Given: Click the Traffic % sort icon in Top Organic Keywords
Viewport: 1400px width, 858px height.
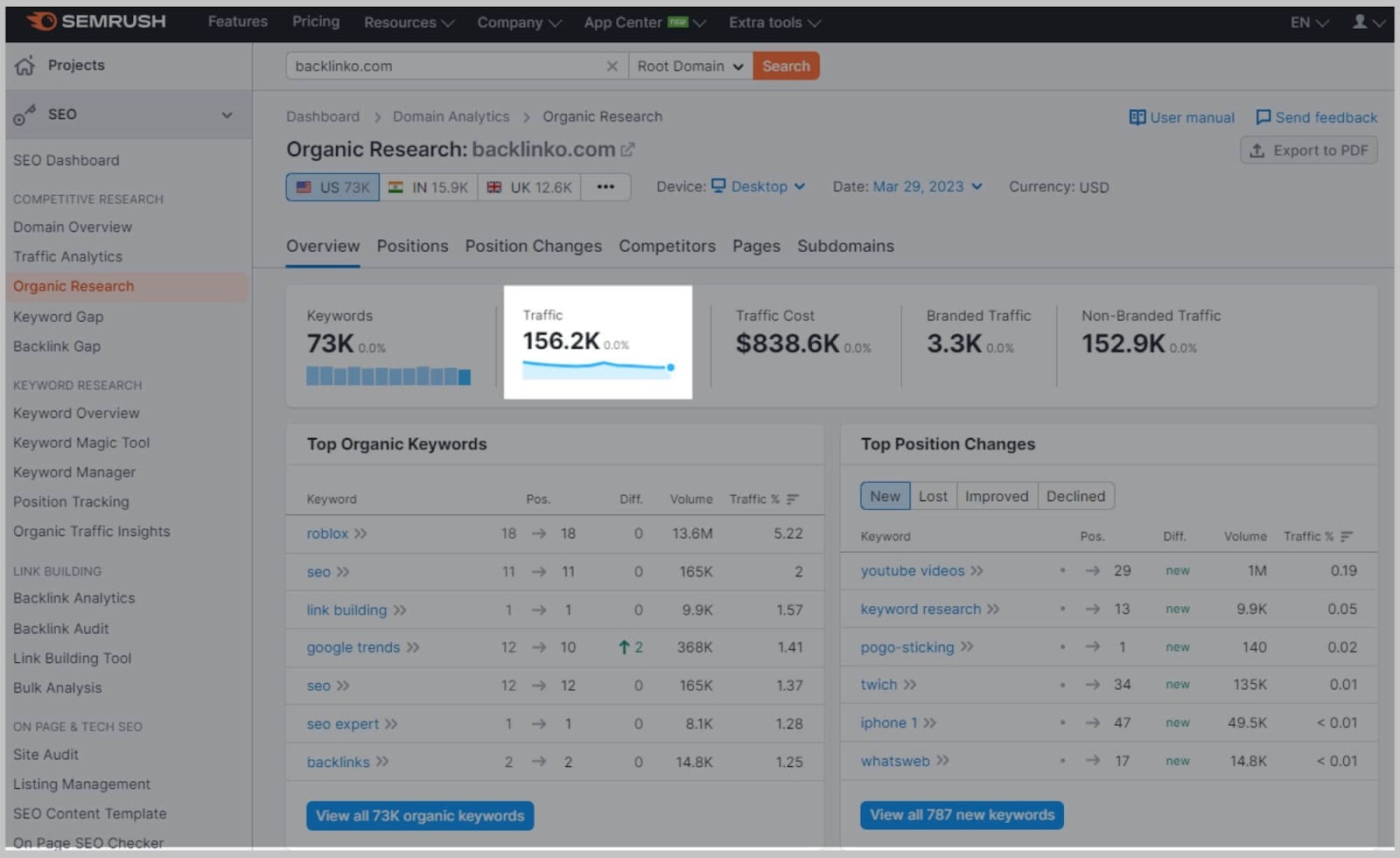Looking at the screenshot, I should coord(792,499).
